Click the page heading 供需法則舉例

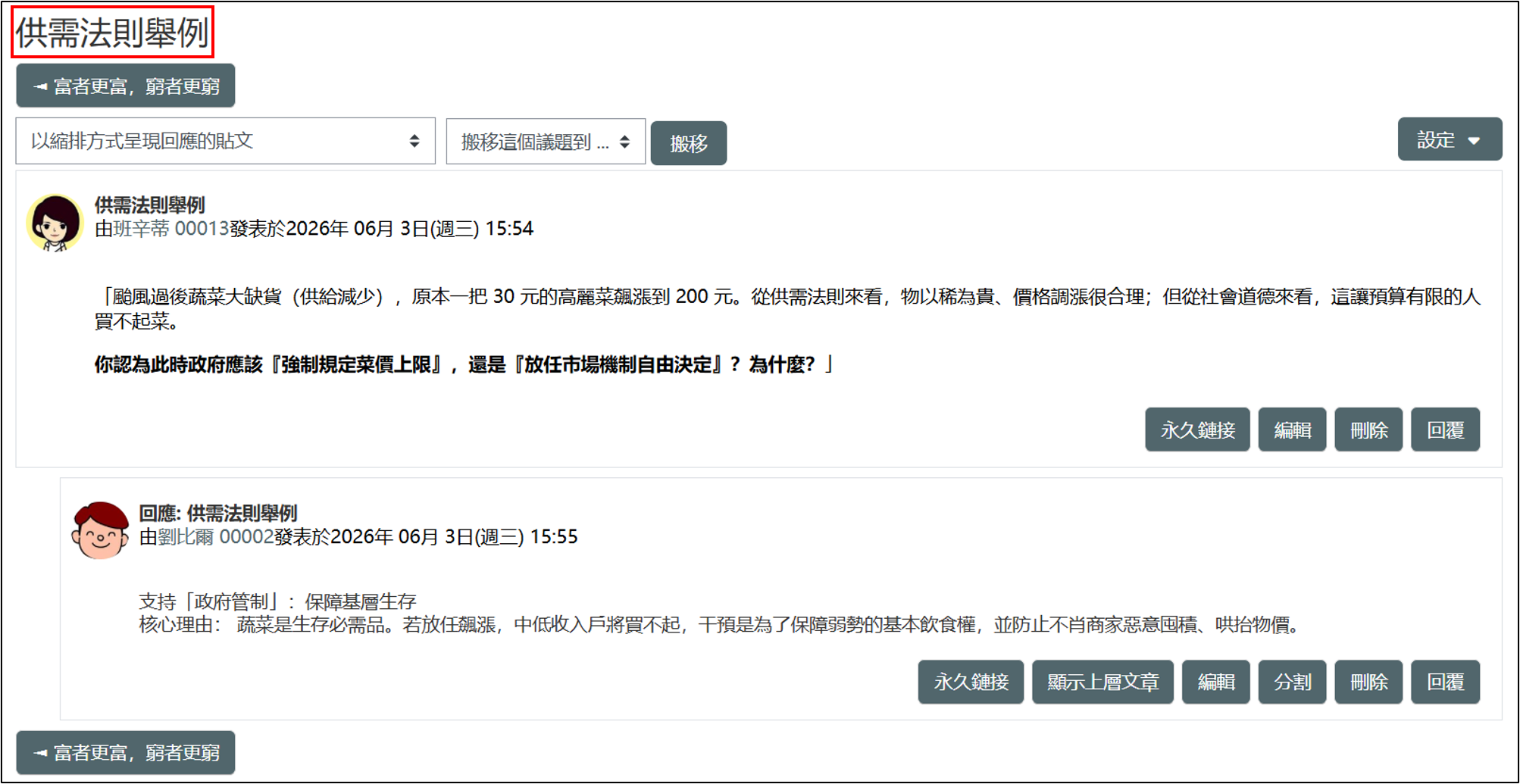point(112,33)
